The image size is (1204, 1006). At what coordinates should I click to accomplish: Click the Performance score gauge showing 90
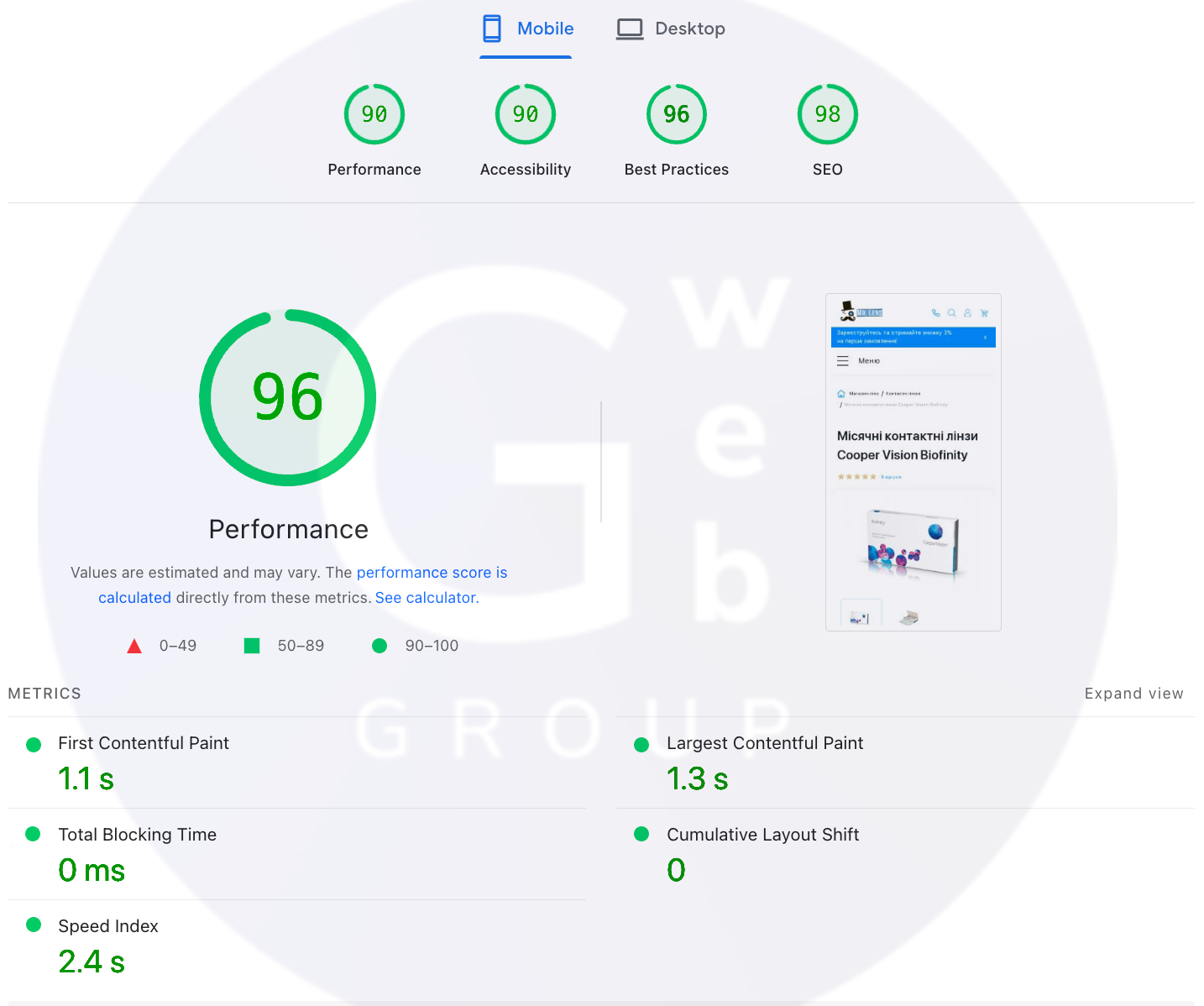(374, 114)
